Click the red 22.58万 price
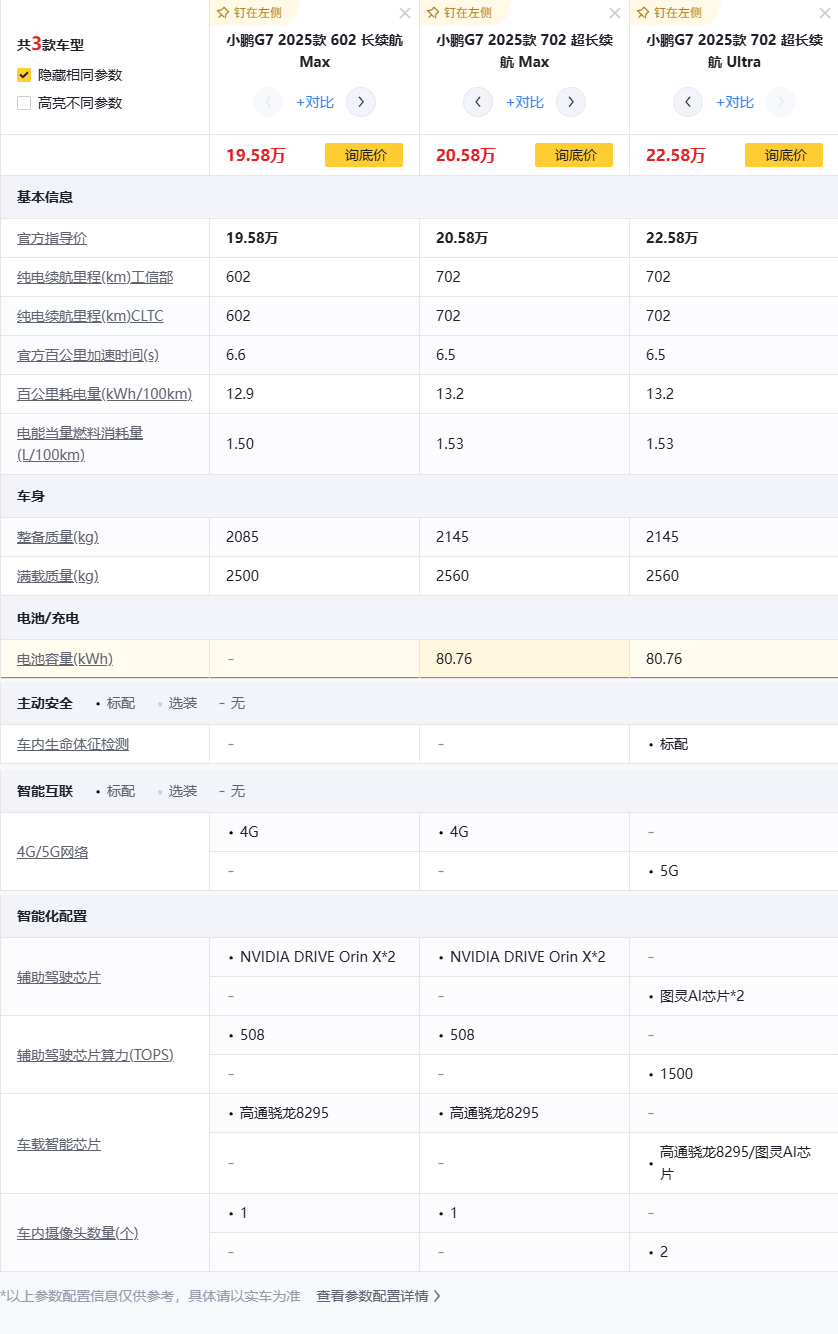Viewport: 838px width, 1334px height. [675, 155]
